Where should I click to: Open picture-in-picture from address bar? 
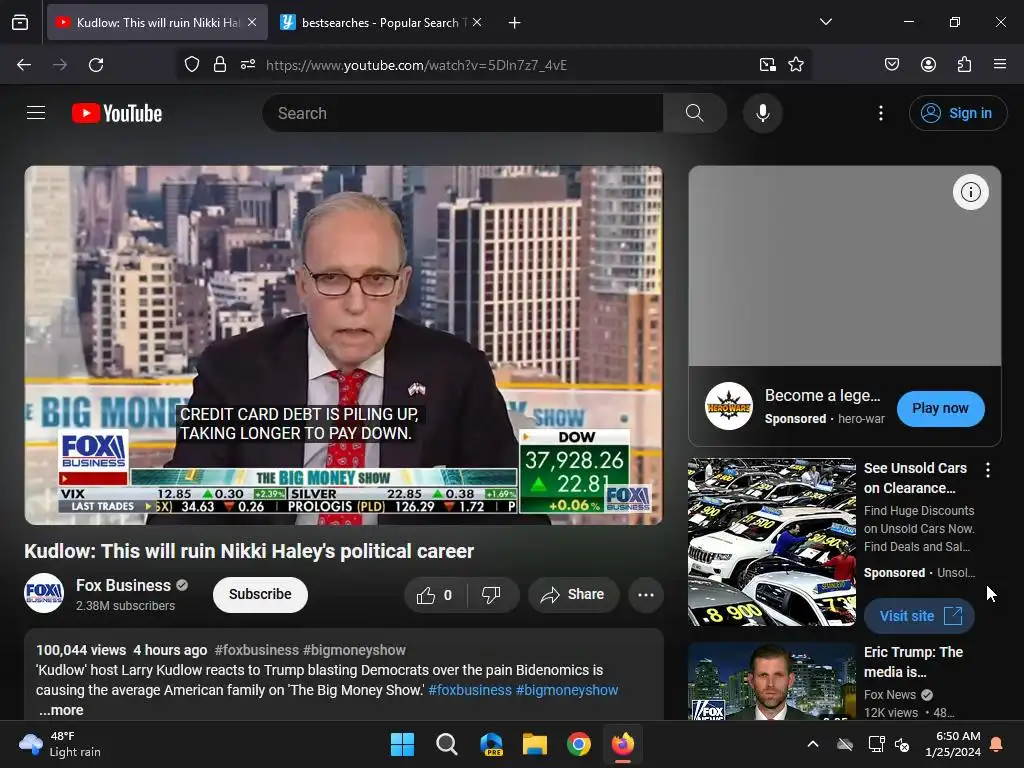click(767, 65)
